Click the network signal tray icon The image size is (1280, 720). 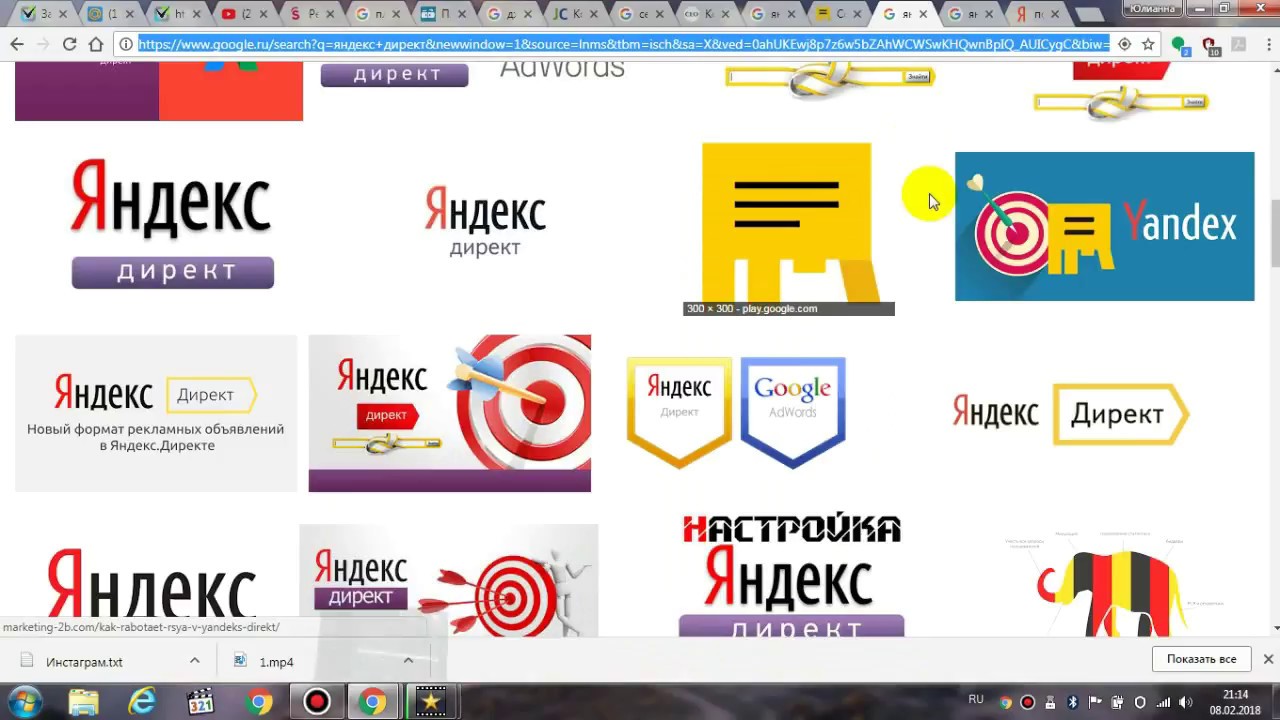click(x=1163, y=702)
